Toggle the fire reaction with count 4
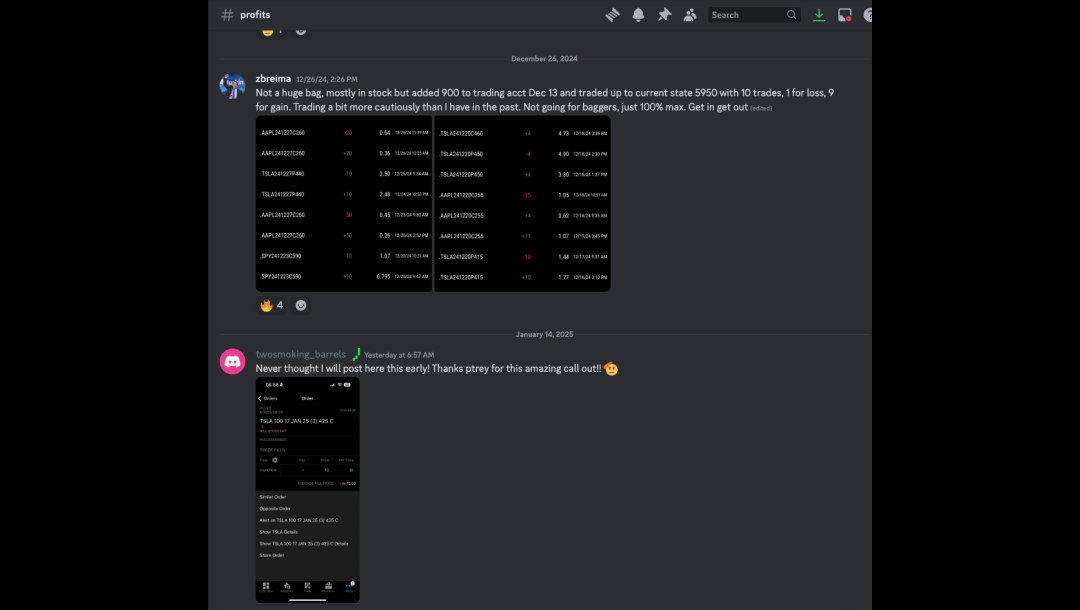1080x610 pixels. pos(272,305)
